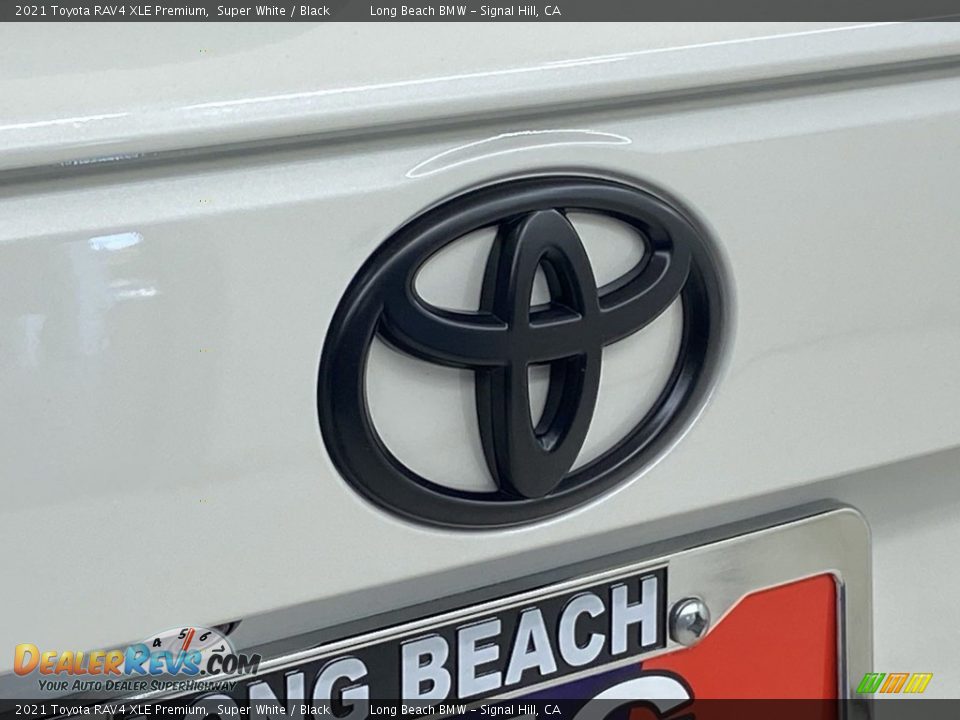Click 'Long Beach BMW – Signal Hill, CA' top caption
960x720 pixels.
point(465,10)
